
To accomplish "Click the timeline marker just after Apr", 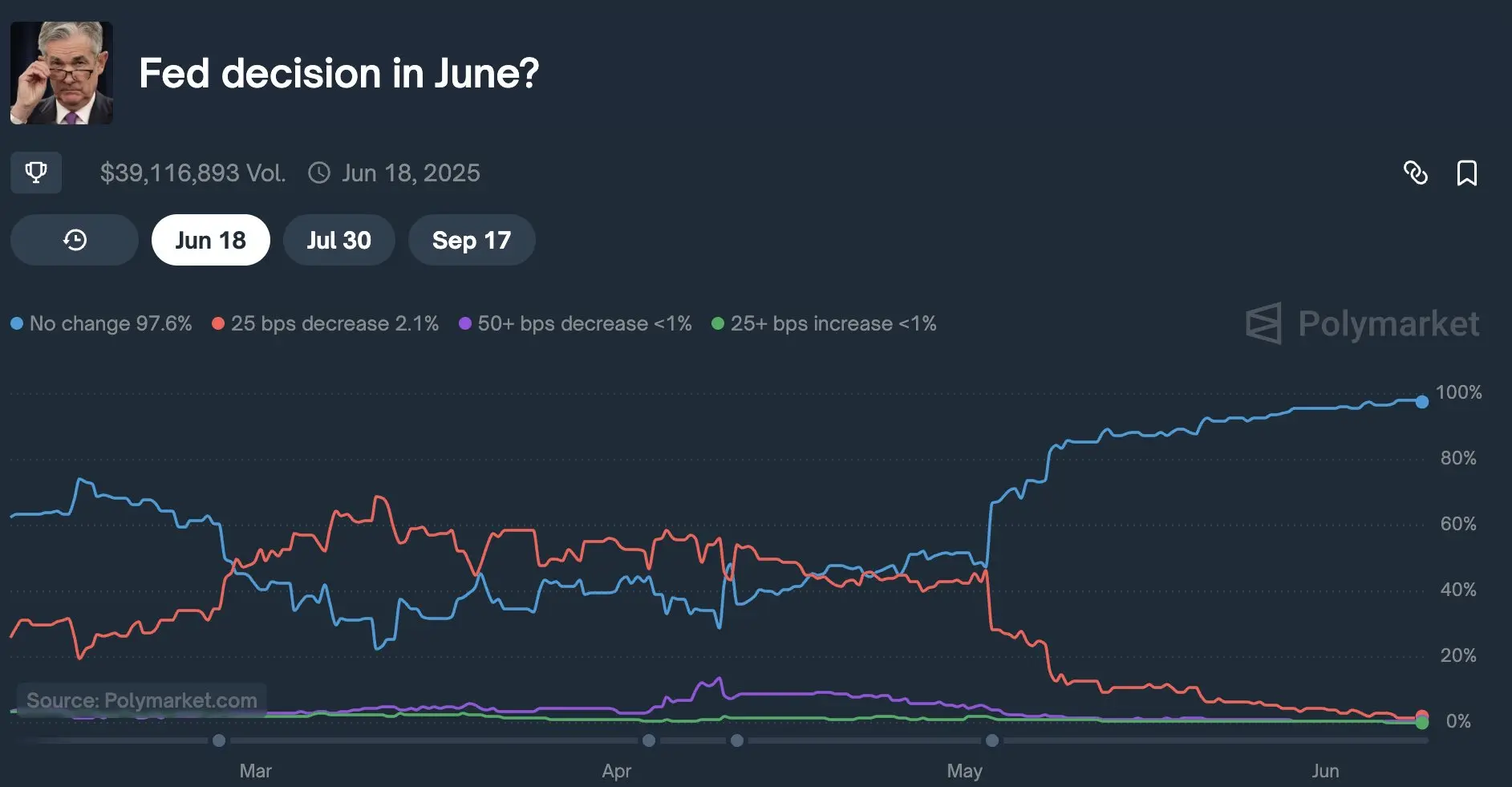I will (649, 740).
